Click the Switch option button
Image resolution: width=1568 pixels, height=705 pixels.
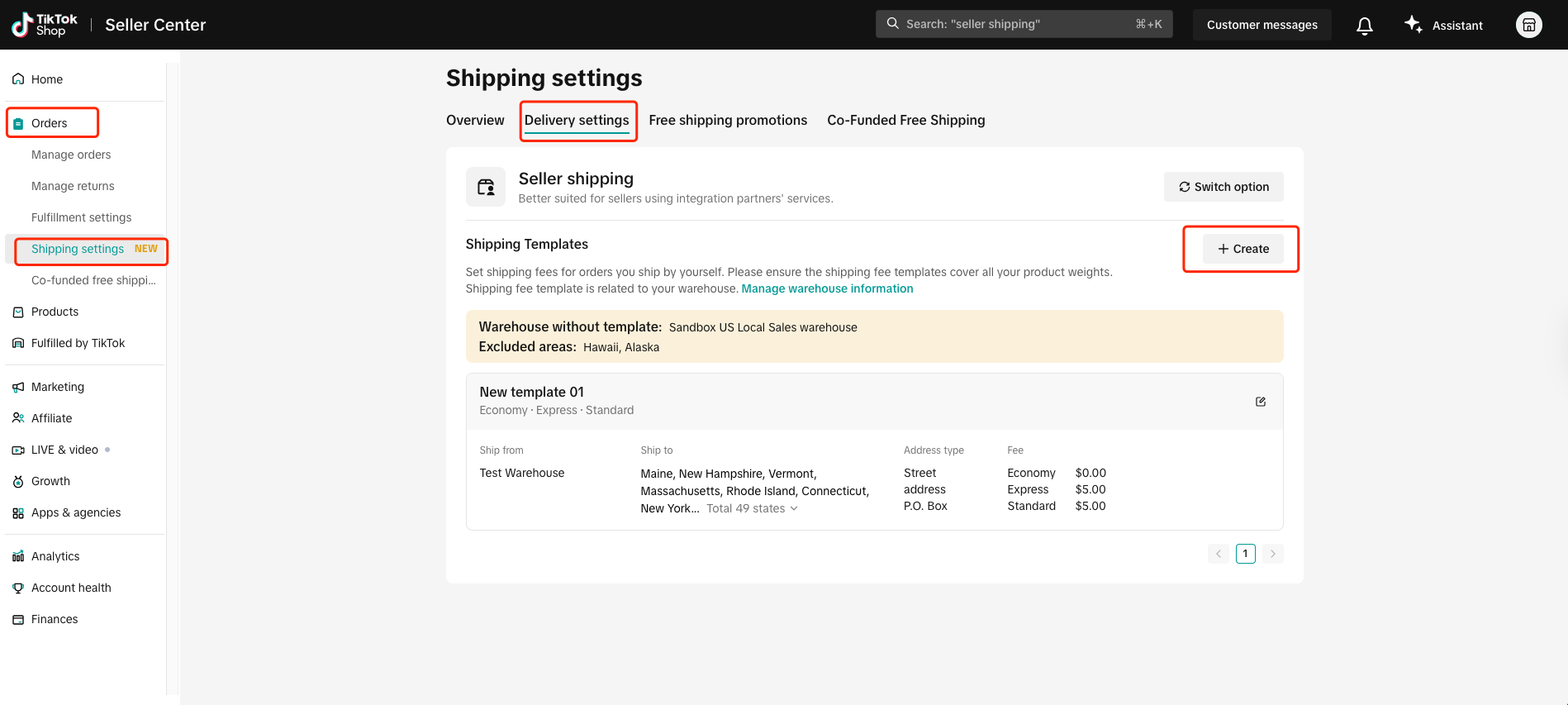coord(1224,187)
